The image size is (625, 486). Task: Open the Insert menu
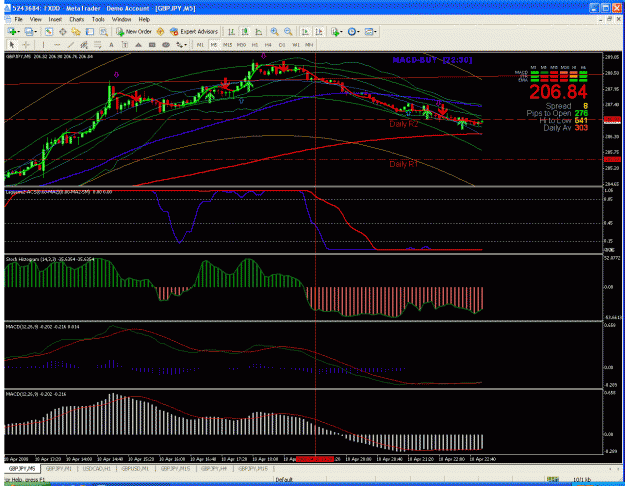click(x=55, y=19)
